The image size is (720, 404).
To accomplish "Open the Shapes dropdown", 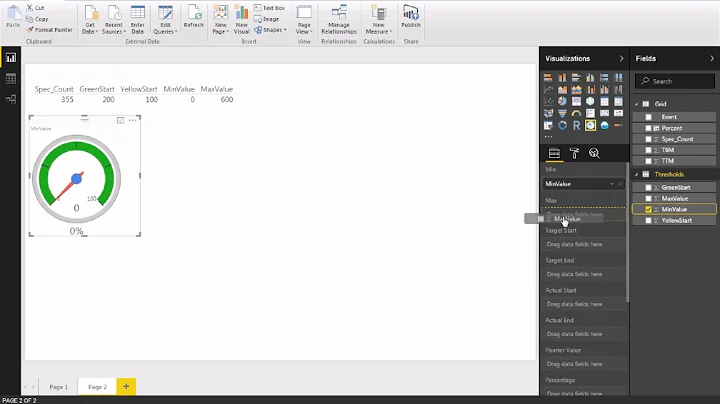I will [x=270, y=30].
